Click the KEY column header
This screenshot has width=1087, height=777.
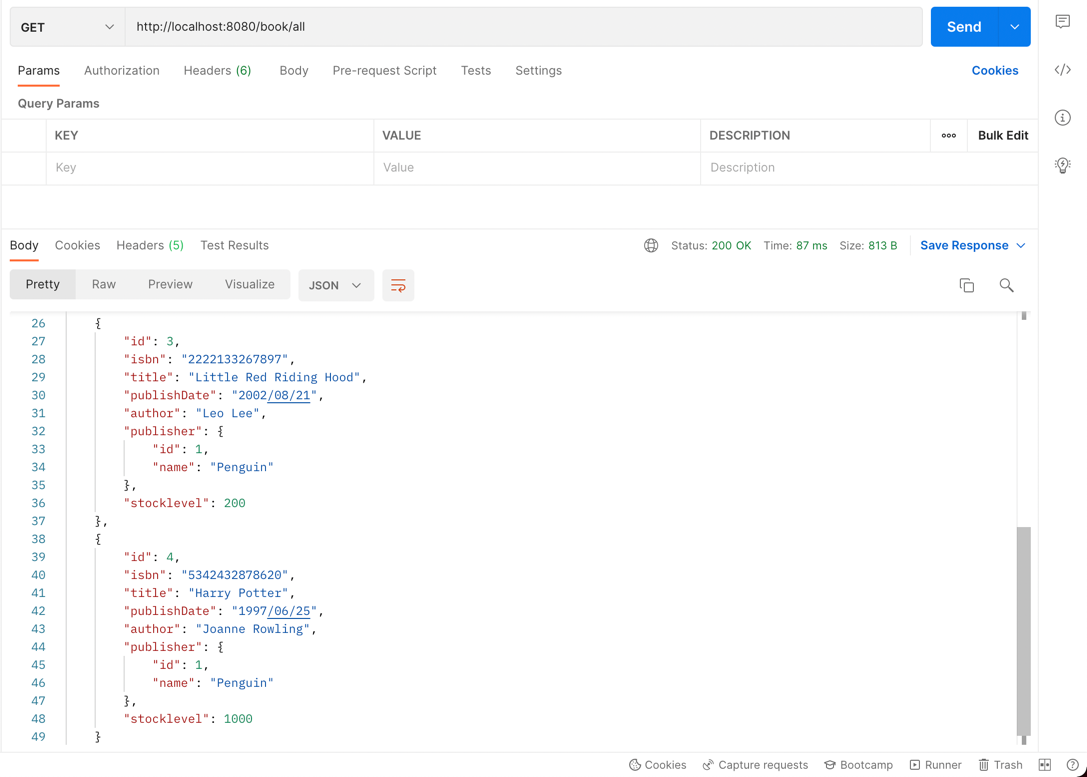(x=66, y=135)
